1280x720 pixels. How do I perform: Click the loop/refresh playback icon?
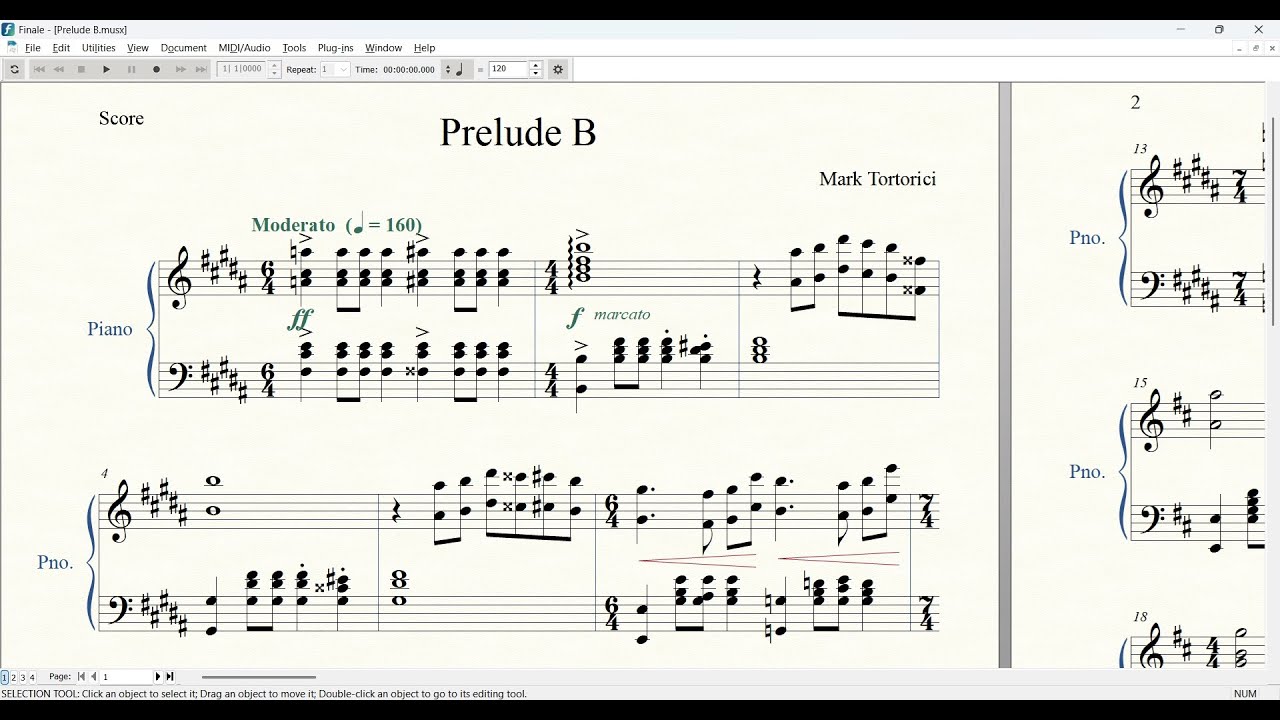click(14, 69)
